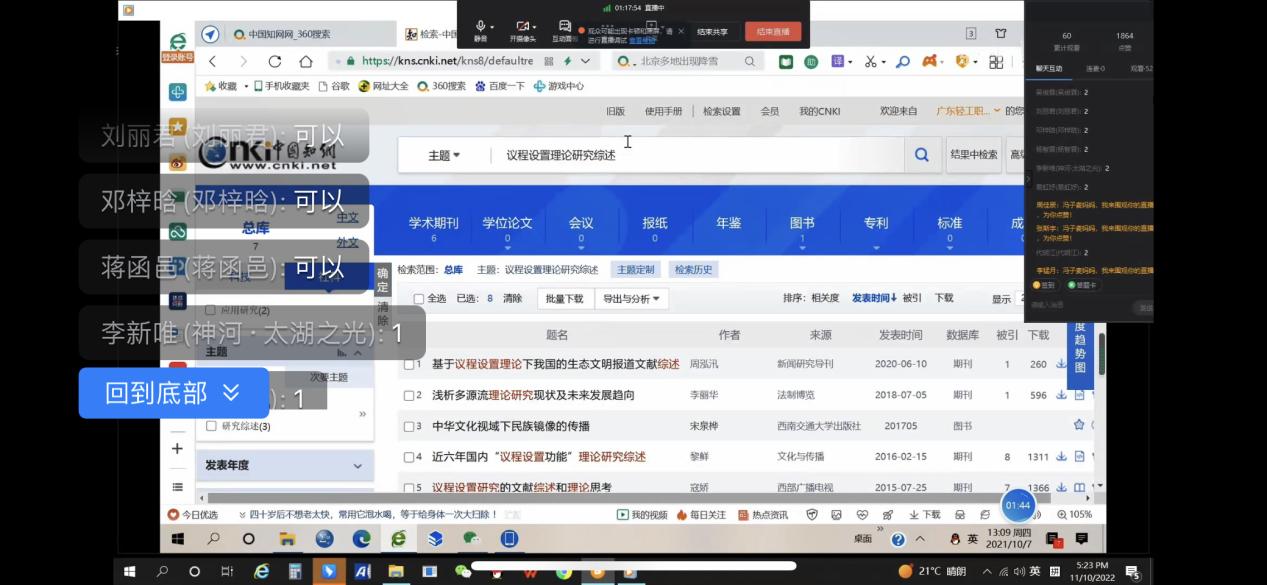
Task: Toggle the 全选 select-all checkbox
Action: point(419,299)
